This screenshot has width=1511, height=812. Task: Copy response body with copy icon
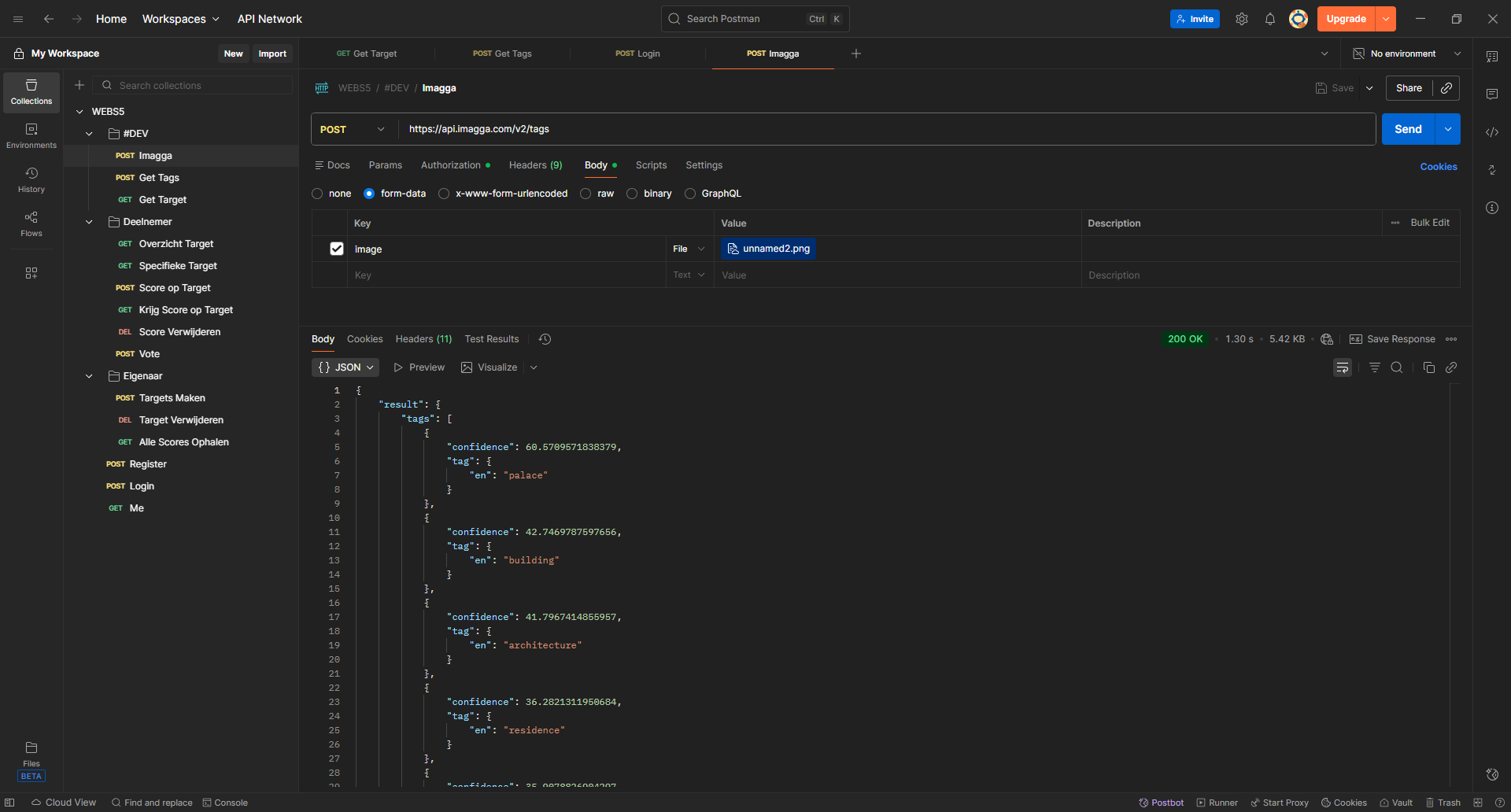tap(1428, 367)
